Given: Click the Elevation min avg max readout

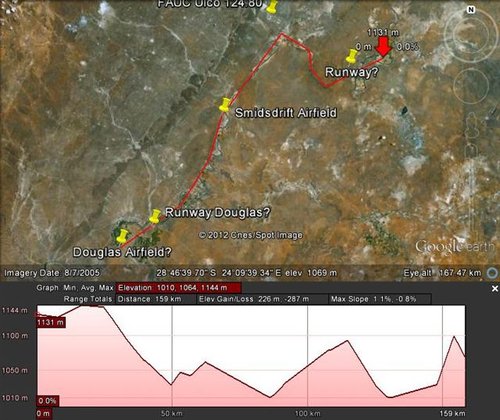Looking at the screenshot, I should point(178,288).
